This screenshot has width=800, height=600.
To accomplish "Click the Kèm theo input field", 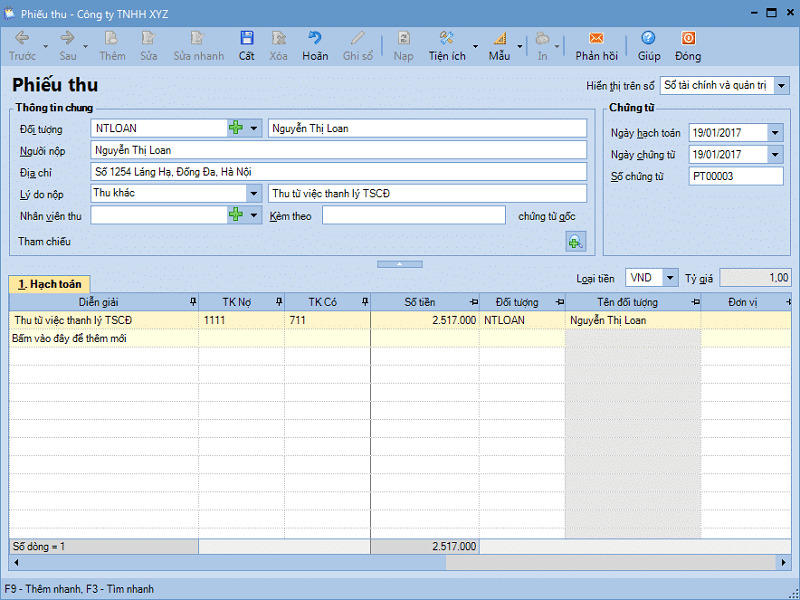I will [414, 215].
